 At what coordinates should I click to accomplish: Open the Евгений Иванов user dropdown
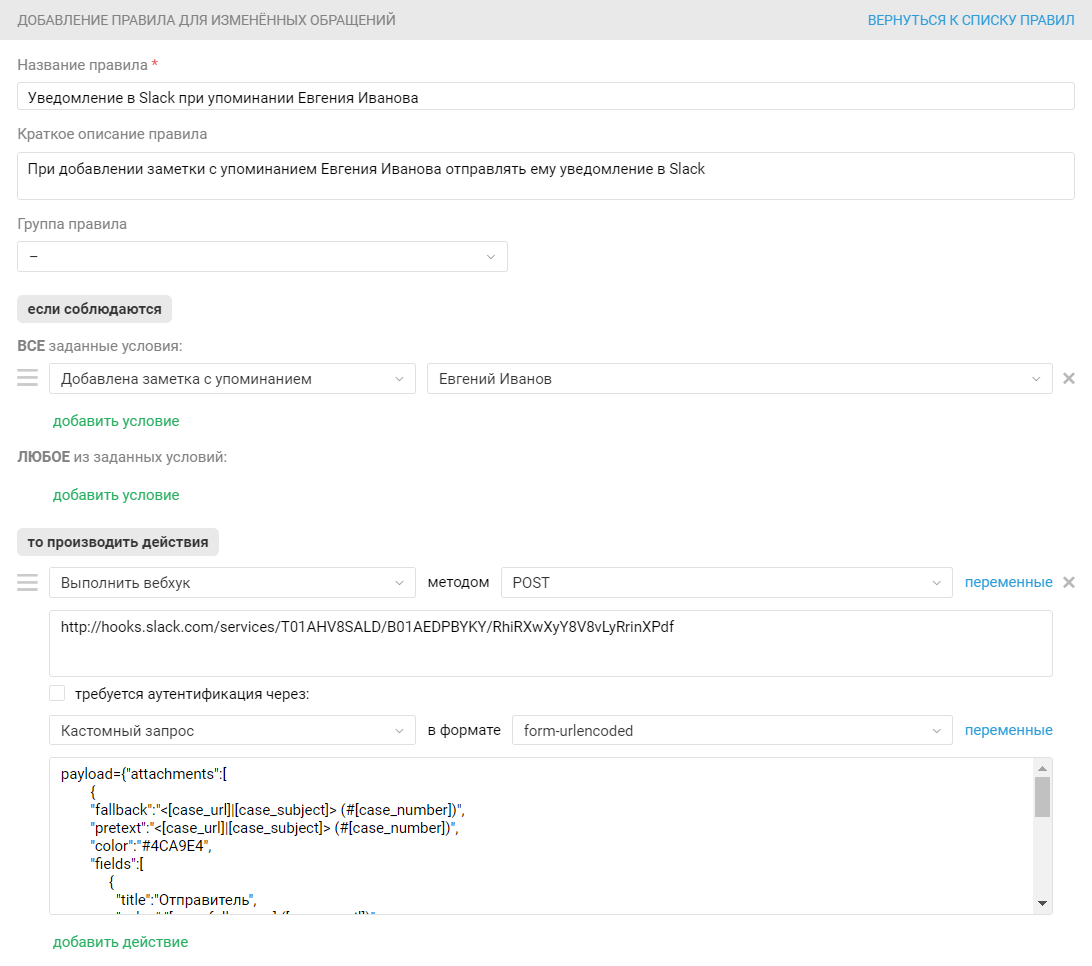pyautogui.click(x=739, y=379)
